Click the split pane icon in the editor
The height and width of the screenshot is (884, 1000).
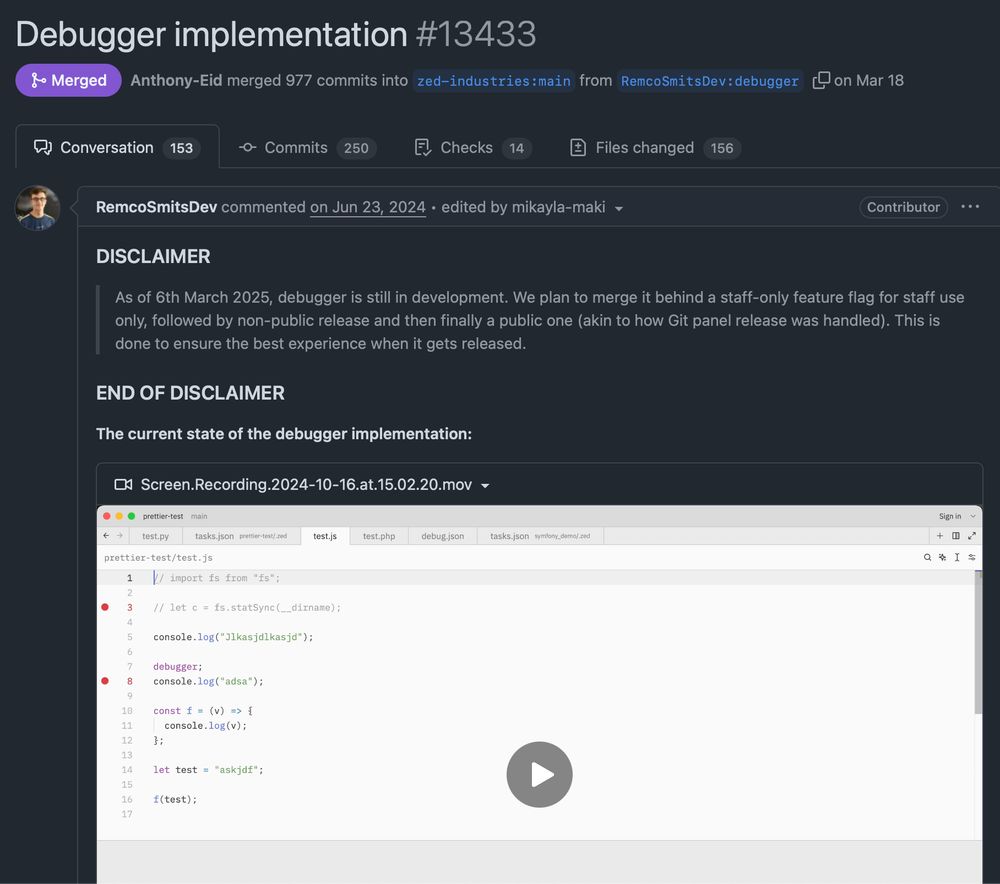(x=955, y=536)
